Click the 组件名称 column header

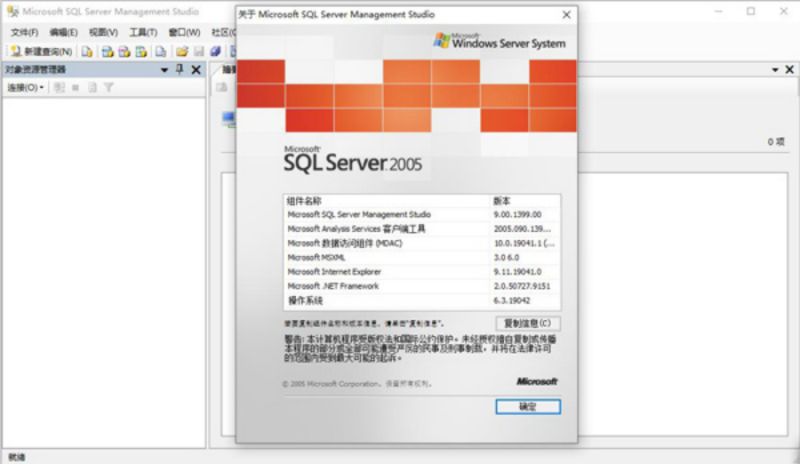point(387,201)
